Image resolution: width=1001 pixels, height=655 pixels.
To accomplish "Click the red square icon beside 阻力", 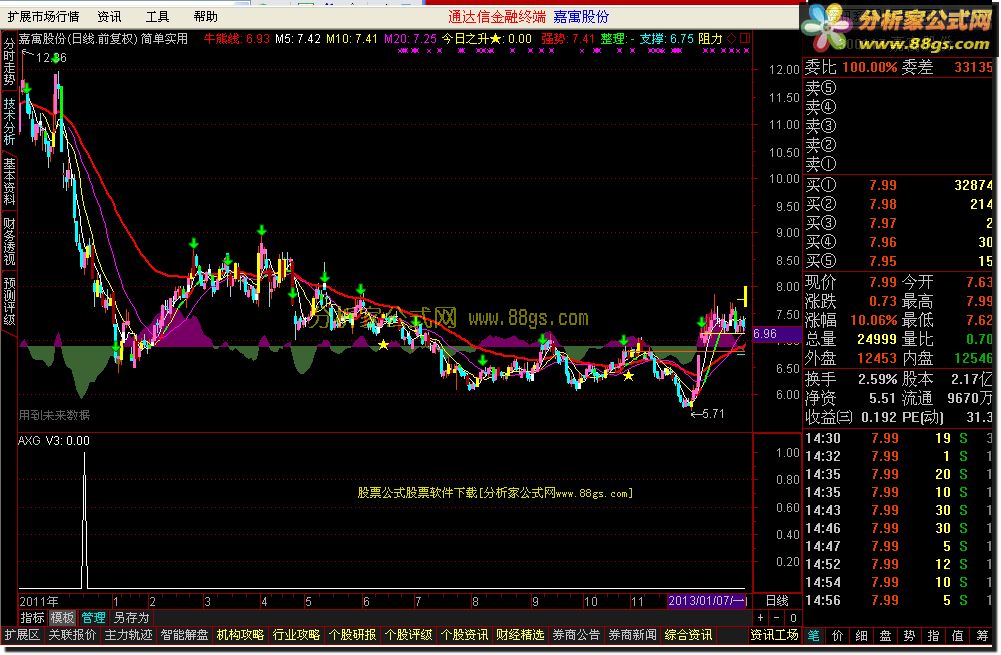I will 744,39.
